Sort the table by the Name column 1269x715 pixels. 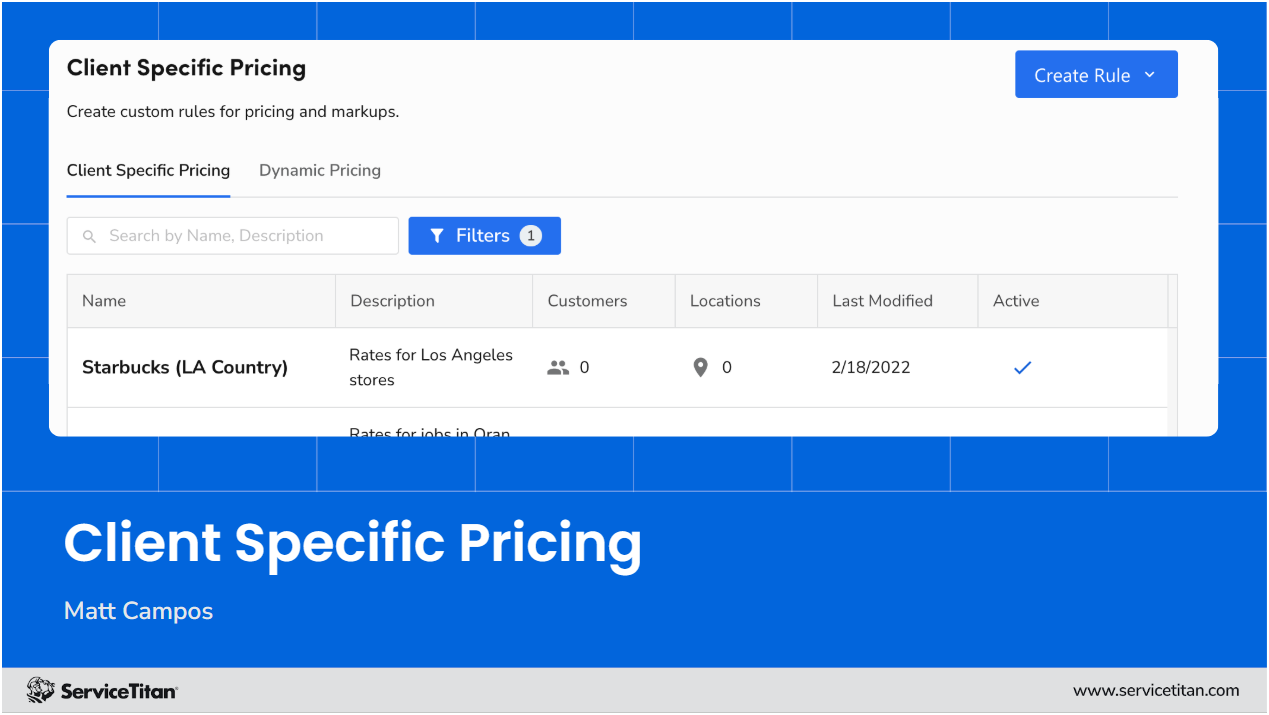click(x=105, y=300)
